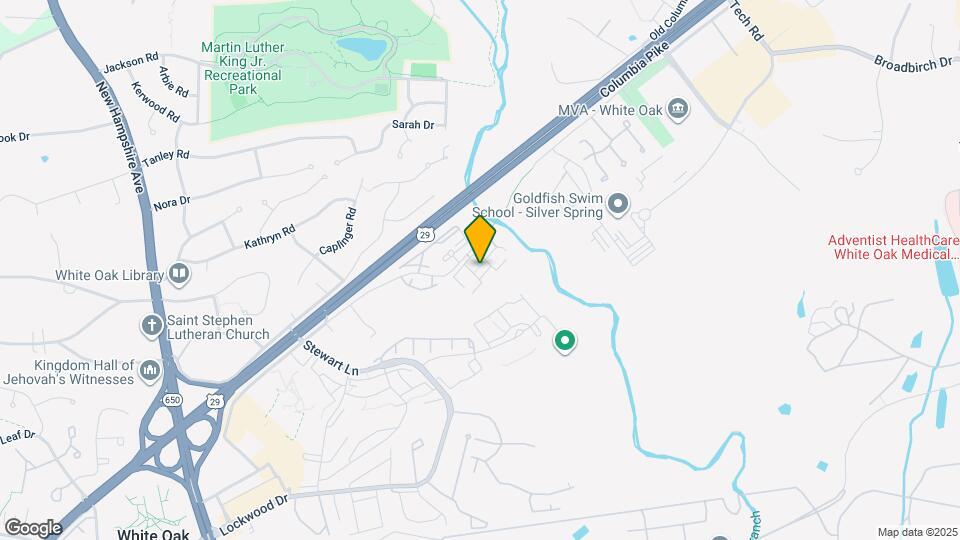Click the orange location marker pin
Viewport: 960px width, 540px height.
[480, 239]
